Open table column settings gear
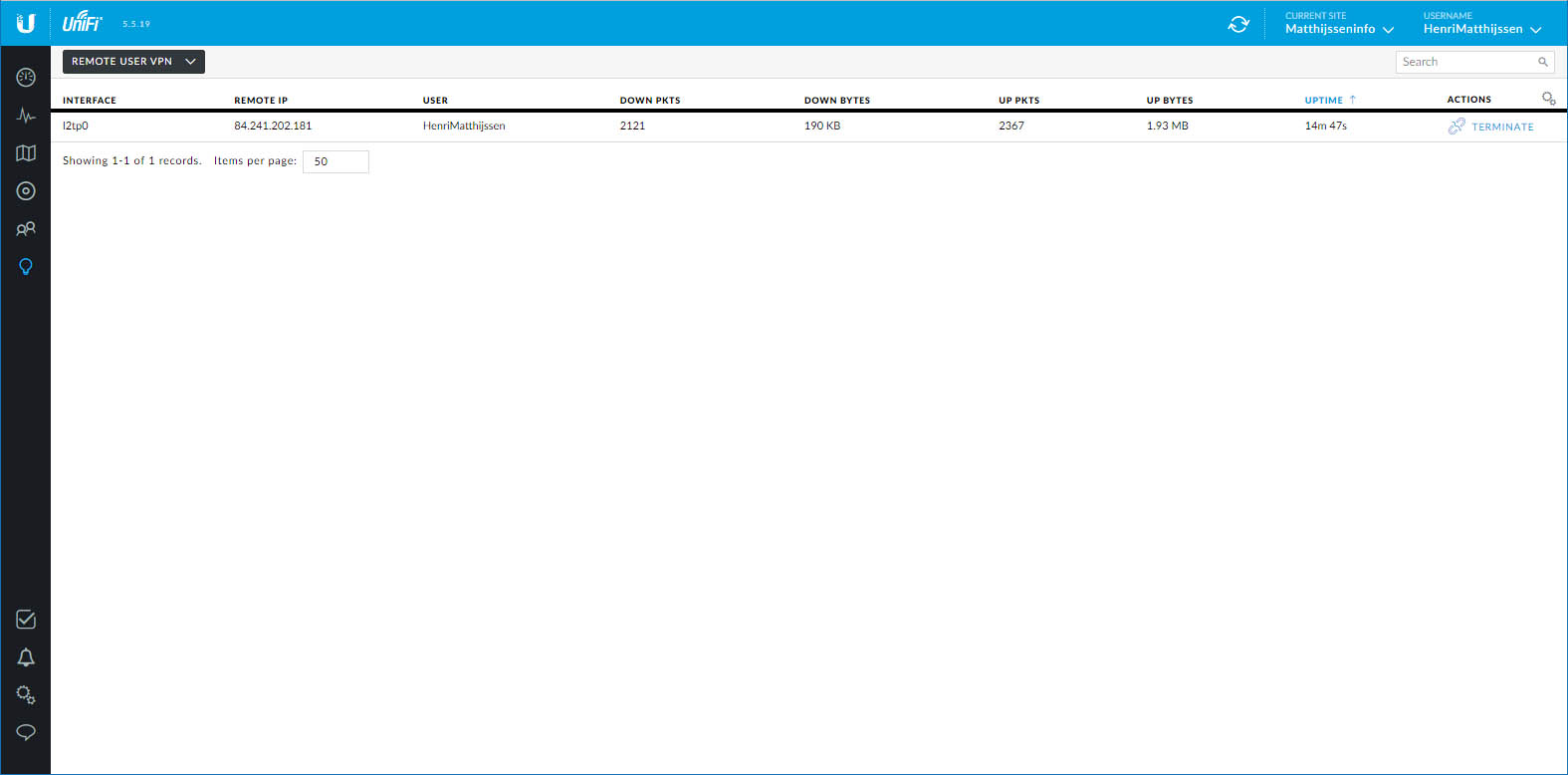 pyautogui.click(x=1548, y=99)
